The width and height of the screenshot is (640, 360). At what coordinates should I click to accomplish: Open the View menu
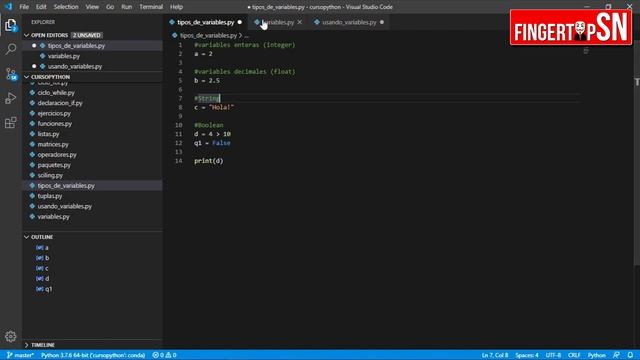coord(92,7)
